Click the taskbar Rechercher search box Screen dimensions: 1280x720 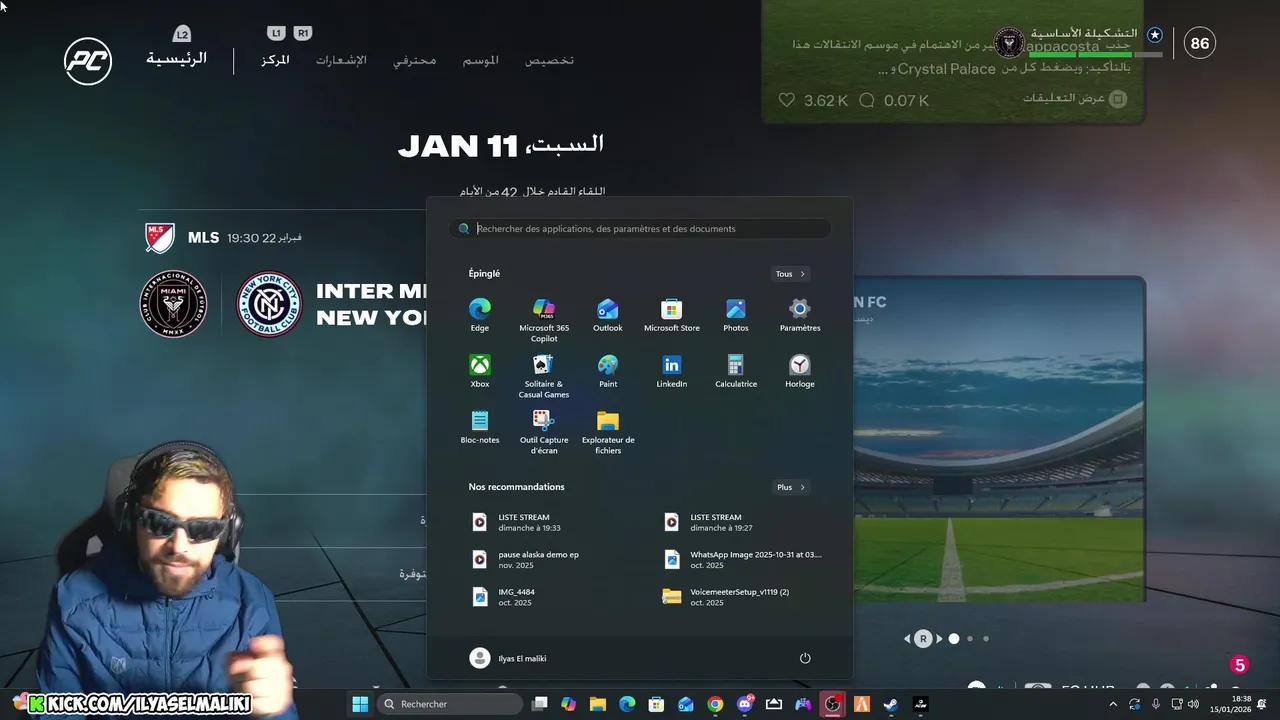tap(450, 704)
